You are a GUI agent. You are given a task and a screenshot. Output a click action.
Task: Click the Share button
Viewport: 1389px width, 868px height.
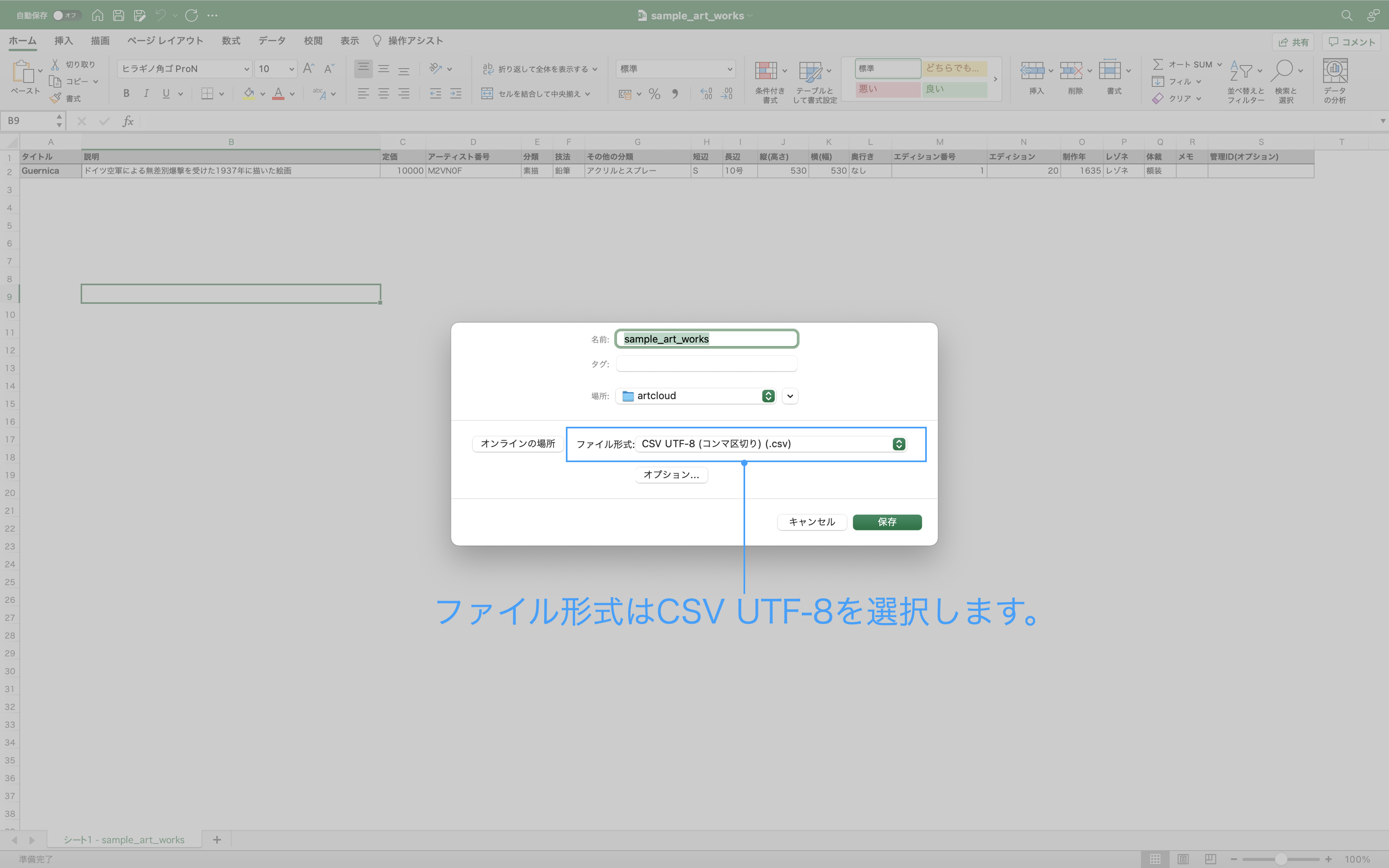pos(1293,42)
